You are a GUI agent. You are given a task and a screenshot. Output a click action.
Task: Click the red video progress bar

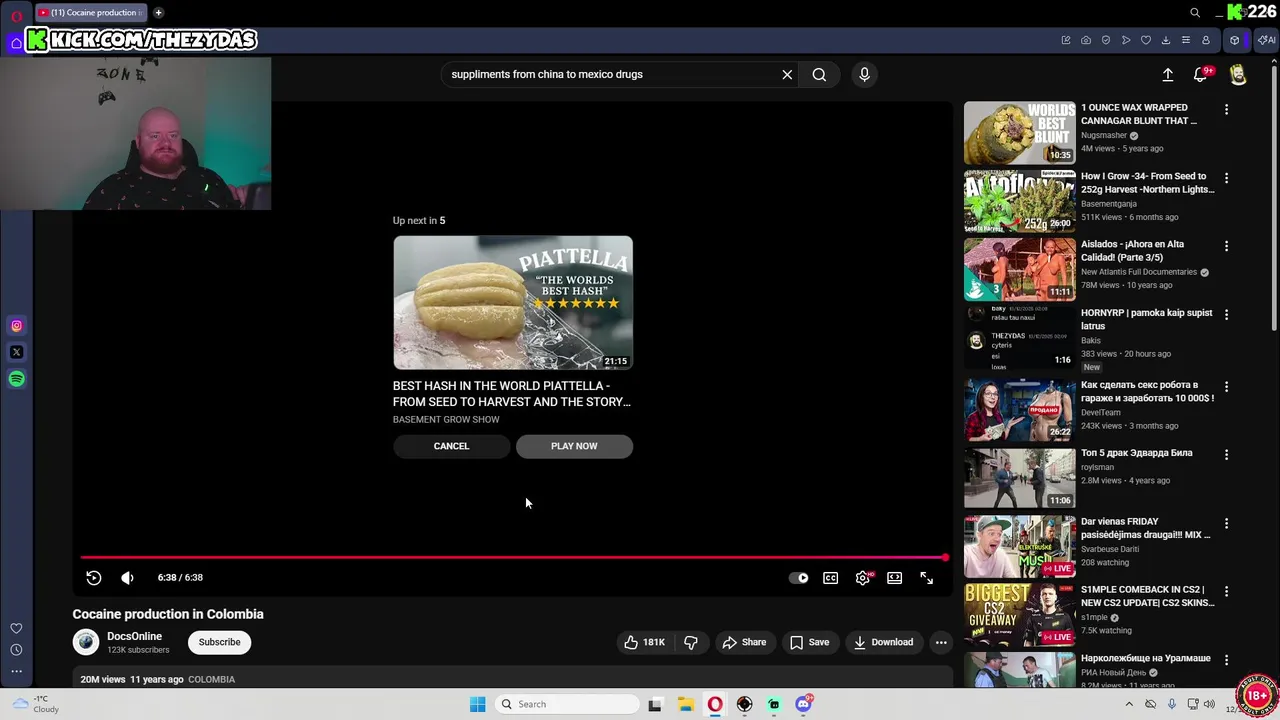click(x=513, y=557)
